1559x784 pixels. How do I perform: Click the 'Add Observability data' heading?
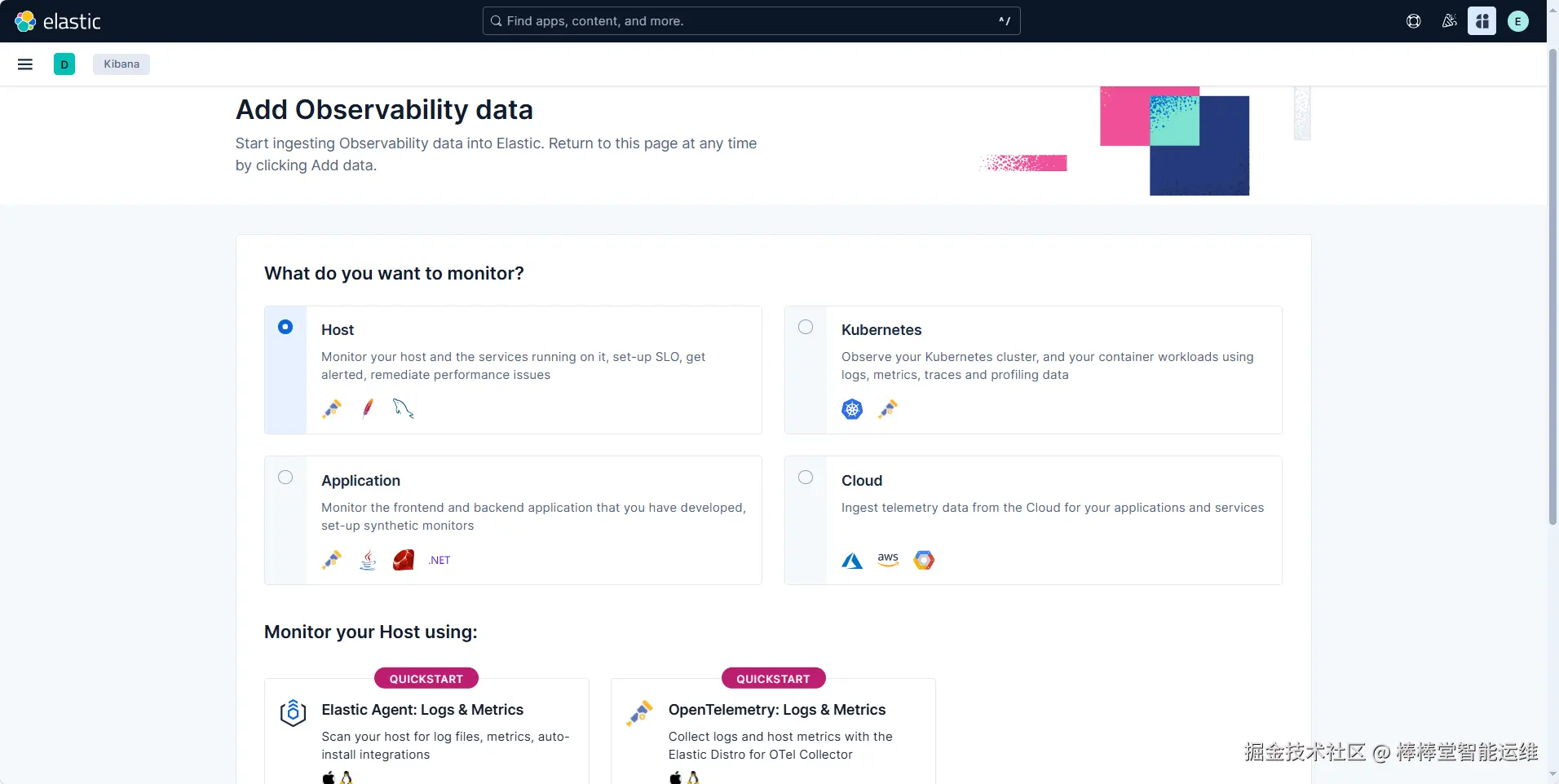click(384, 110)
